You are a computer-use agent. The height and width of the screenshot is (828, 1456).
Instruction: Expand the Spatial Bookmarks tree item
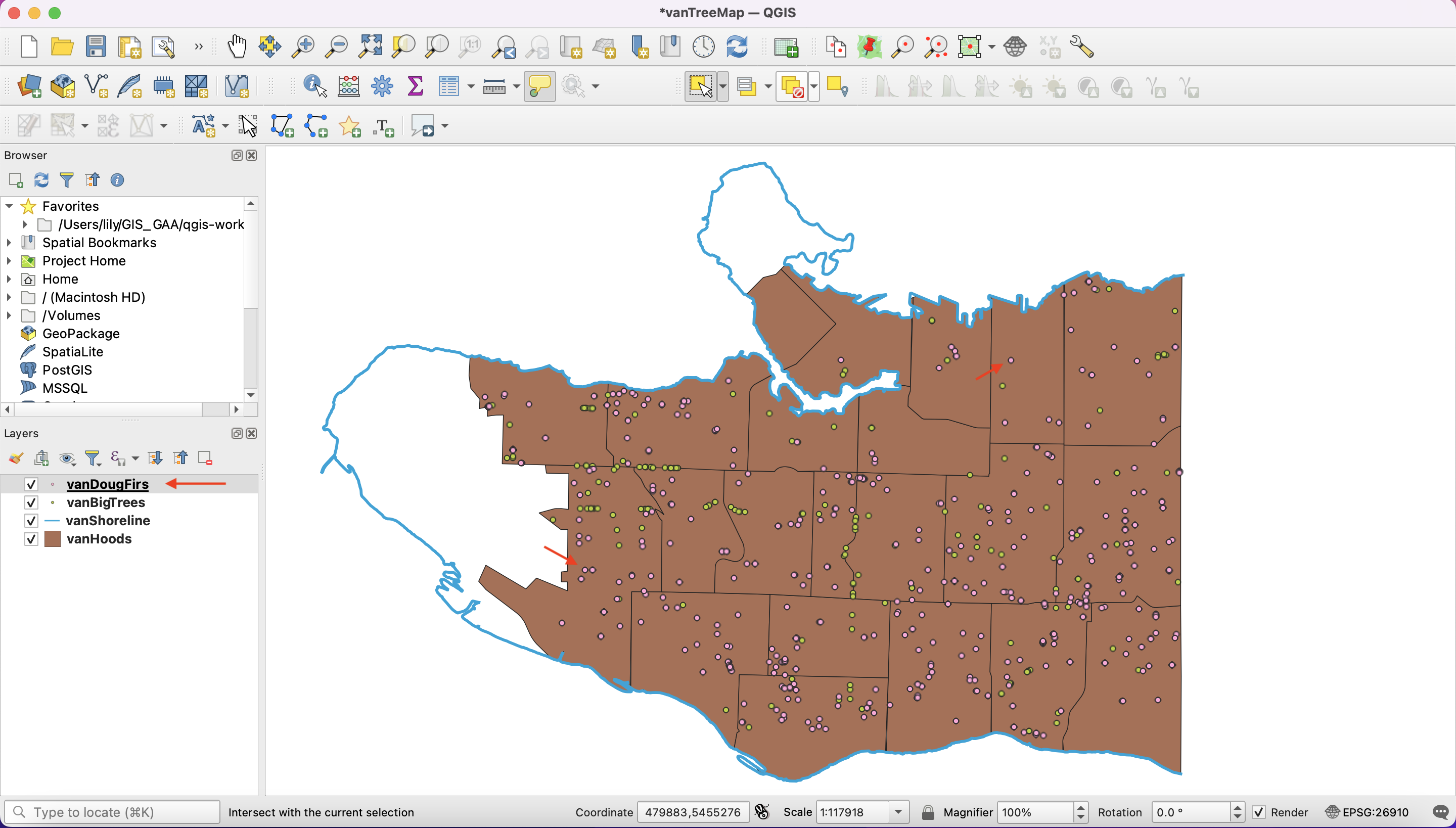9,243
